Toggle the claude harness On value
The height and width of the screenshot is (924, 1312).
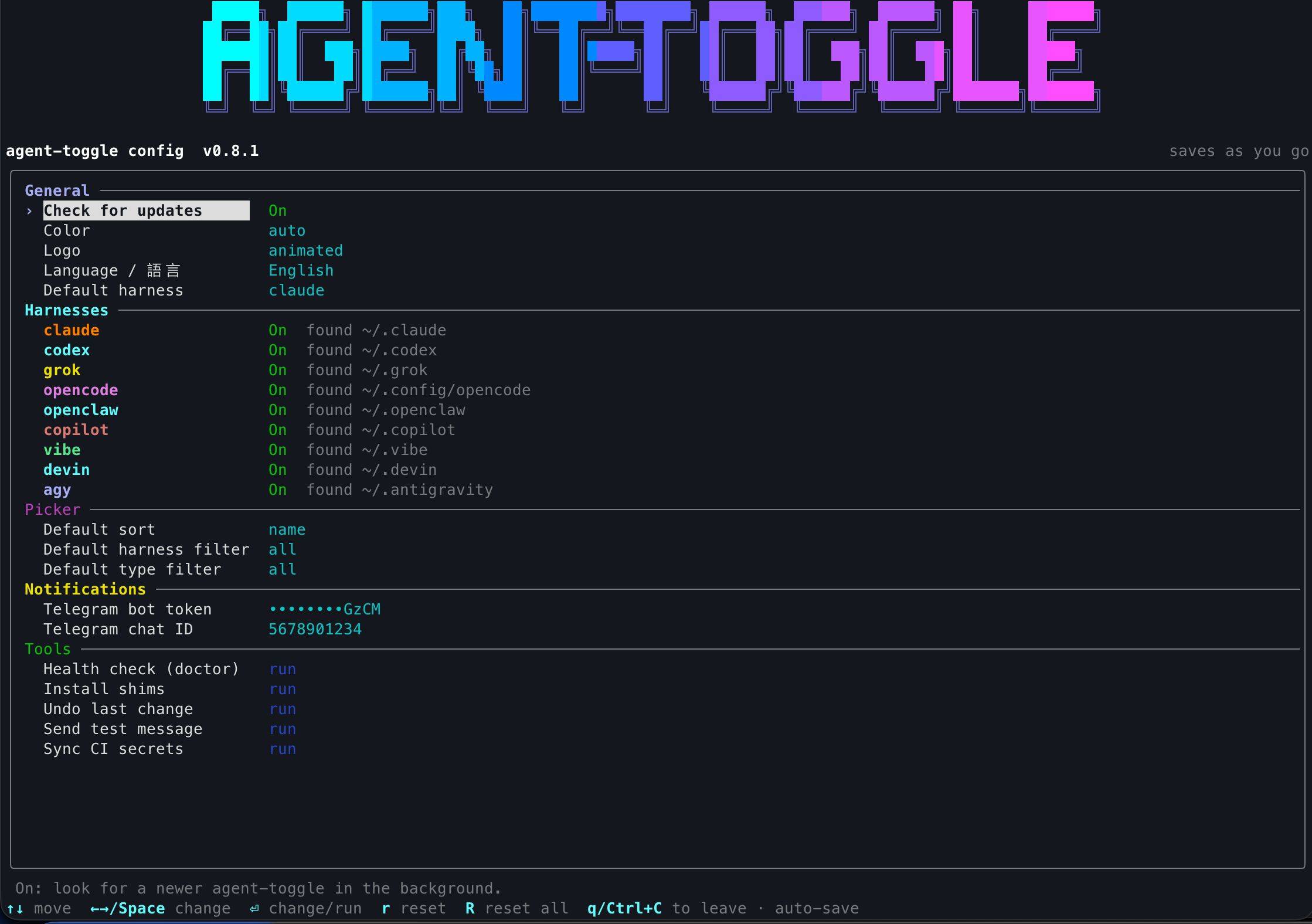(x=277, y=330)
